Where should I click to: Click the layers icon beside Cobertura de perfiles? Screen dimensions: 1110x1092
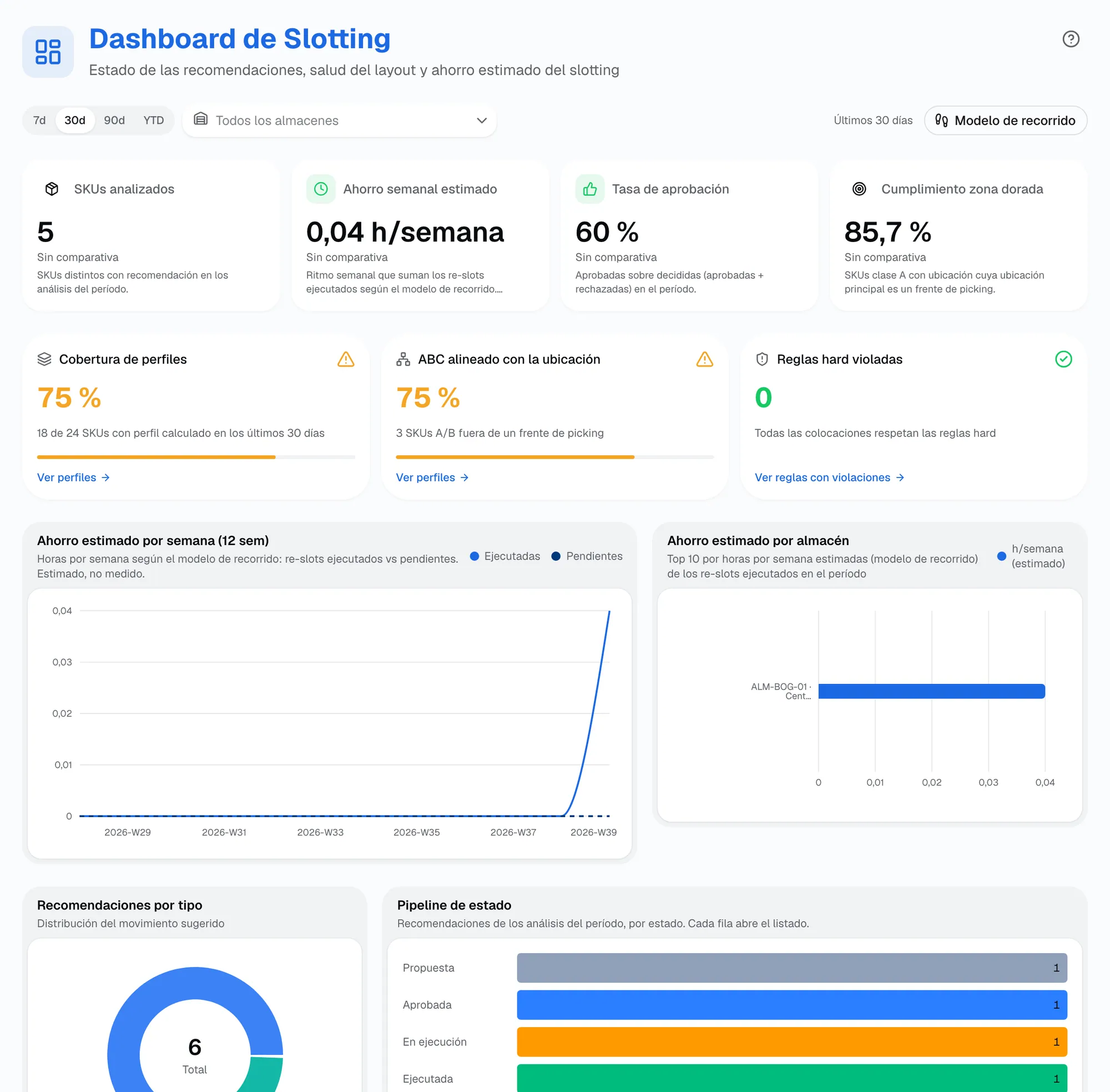coord(44,359)
